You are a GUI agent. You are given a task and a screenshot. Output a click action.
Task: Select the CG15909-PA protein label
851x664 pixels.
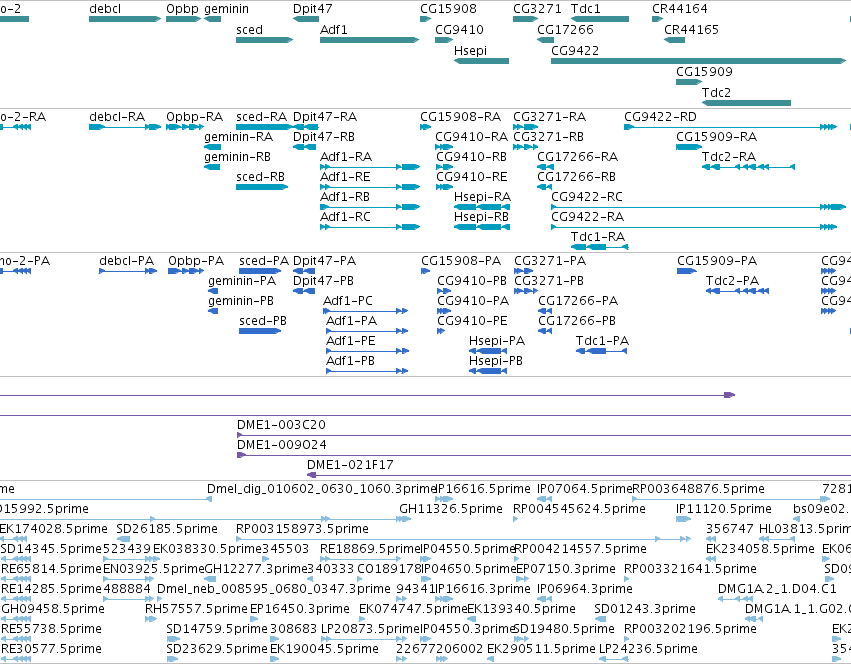click(x=717, y=261)
